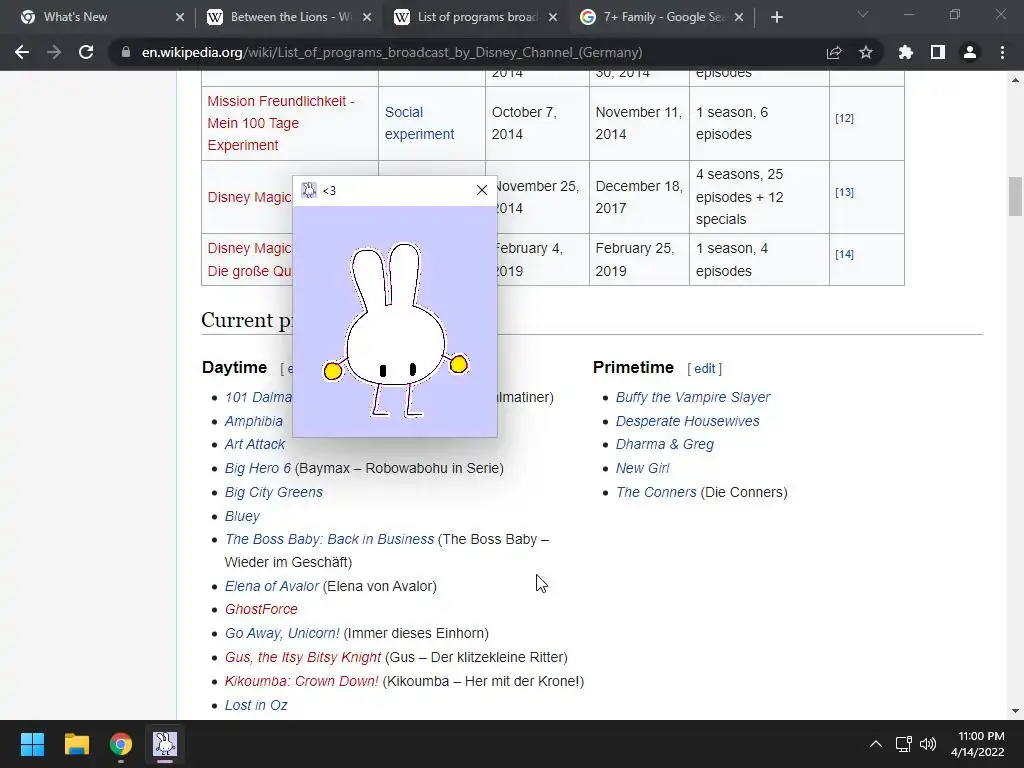Screen dimensions: 1024x768
Task: Reload the Wikipedia page
Action: [86, 52]
